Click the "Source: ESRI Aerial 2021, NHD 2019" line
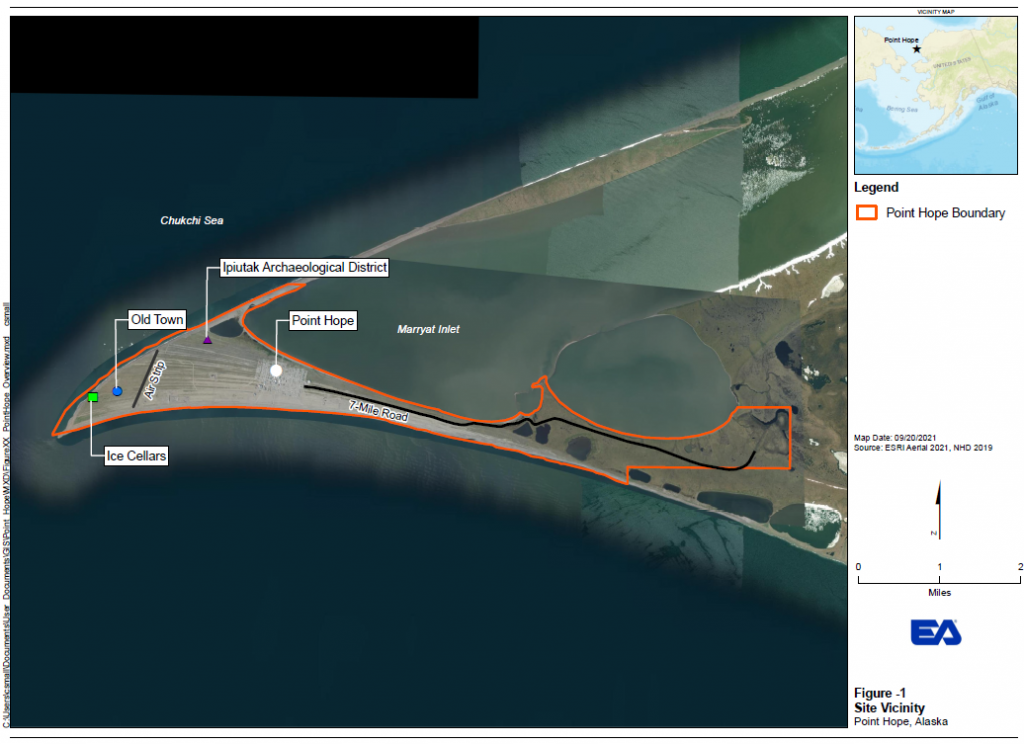Viewport: 1024px width, 744px height. (923, 447)
